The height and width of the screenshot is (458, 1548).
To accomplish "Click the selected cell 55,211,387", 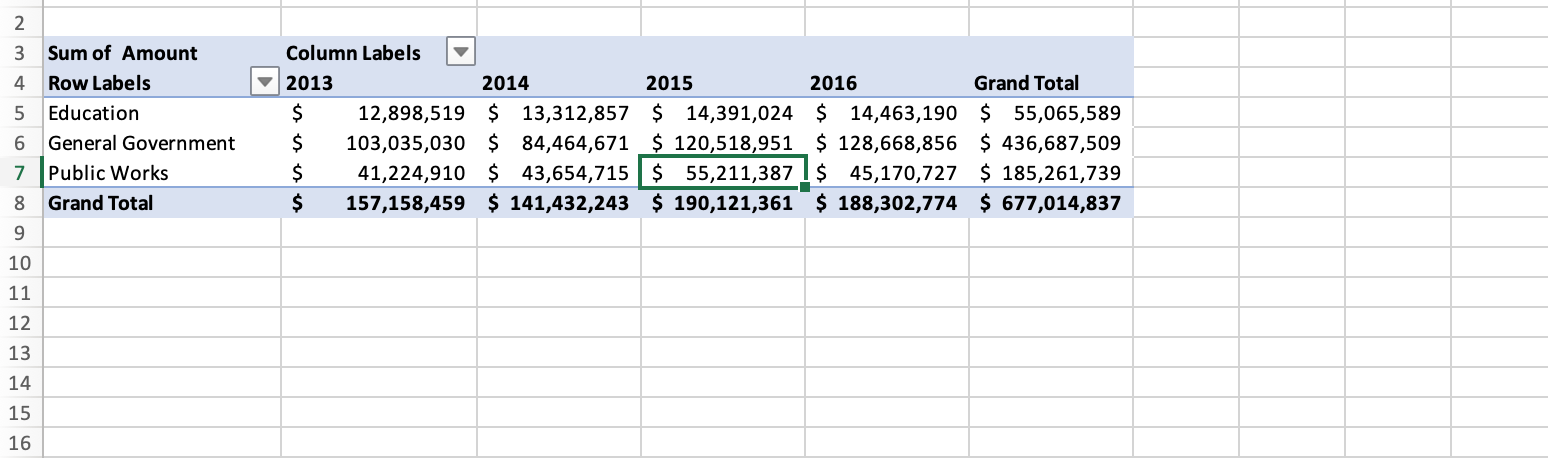I will click(723, 173).
